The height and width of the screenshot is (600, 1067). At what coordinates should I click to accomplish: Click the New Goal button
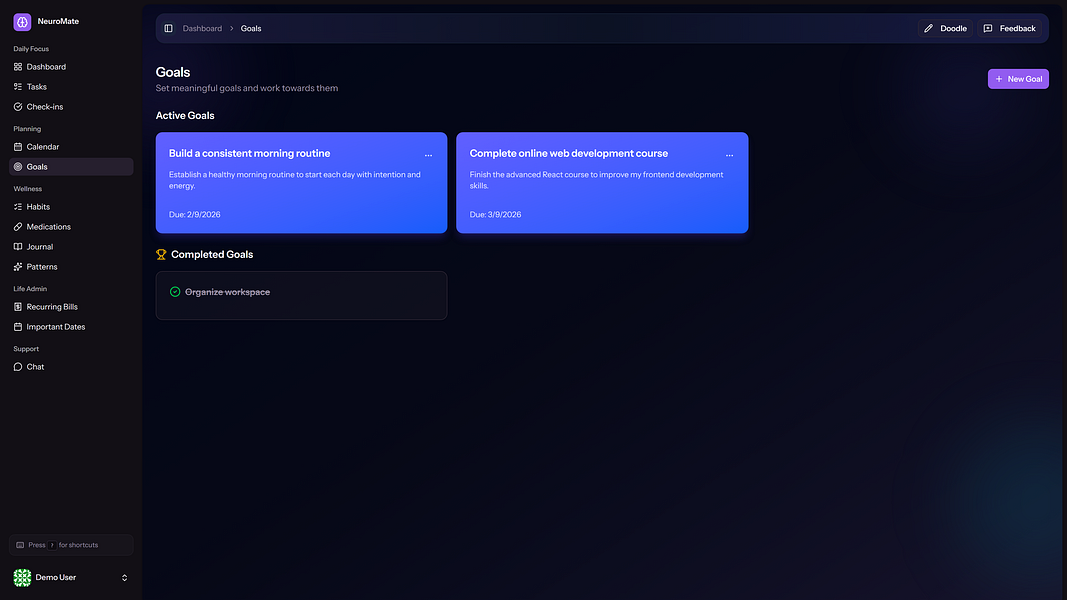(x=1018, y=79)
